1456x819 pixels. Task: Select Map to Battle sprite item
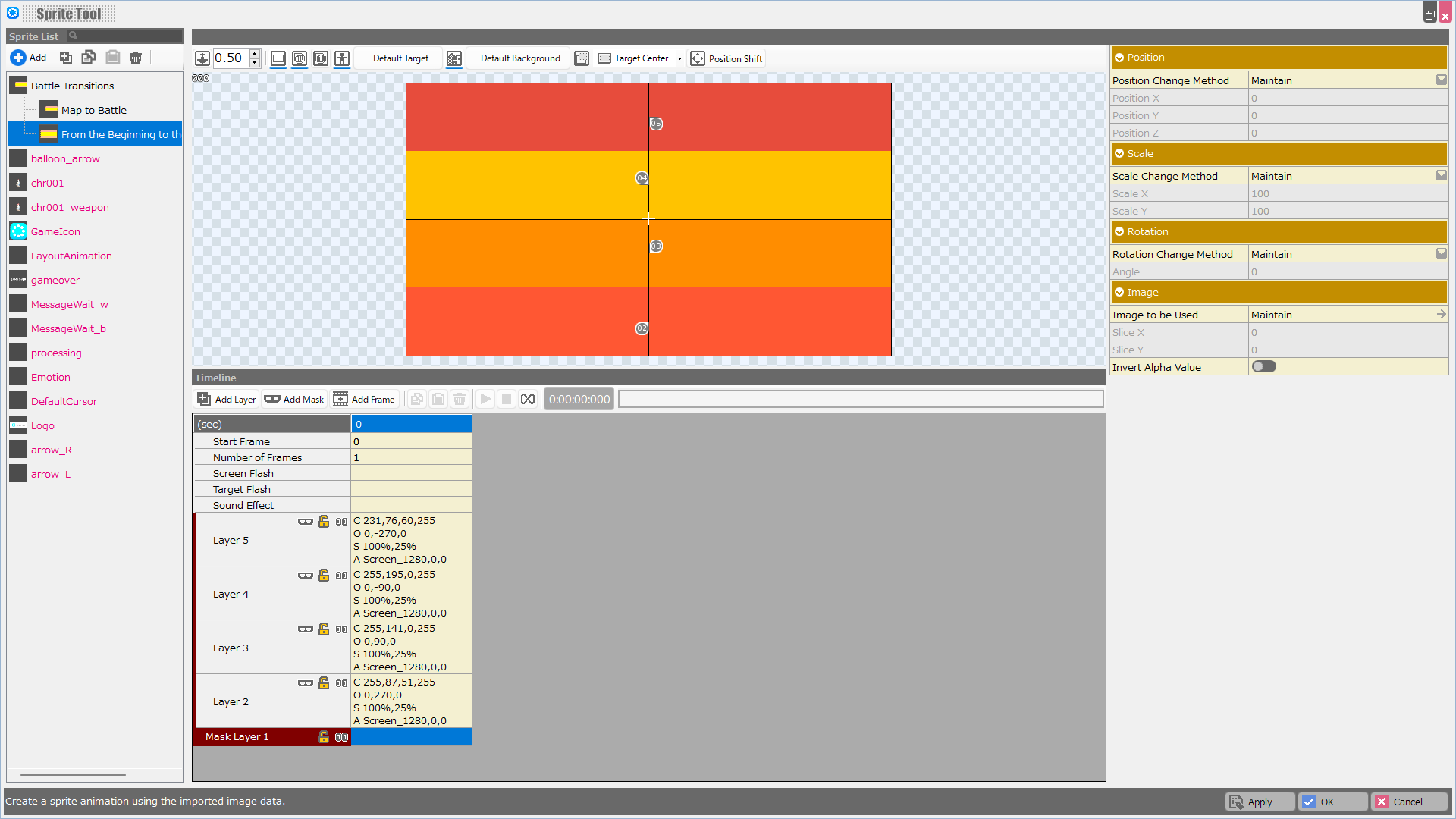[x=93, y=110]
